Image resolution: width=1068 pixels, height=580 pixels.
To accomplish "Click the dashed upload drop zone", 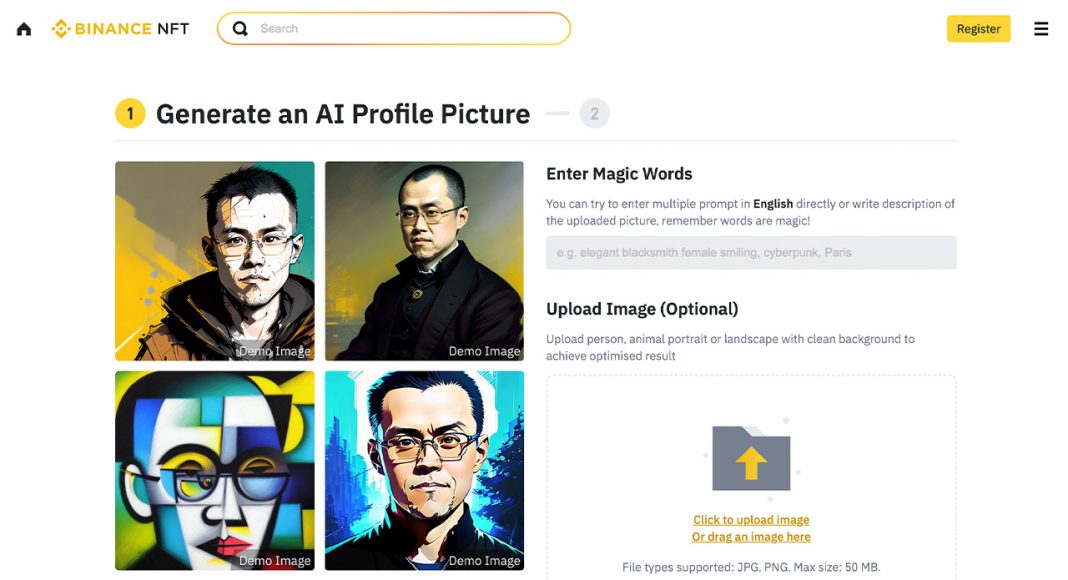I will (x=751, y=477).
